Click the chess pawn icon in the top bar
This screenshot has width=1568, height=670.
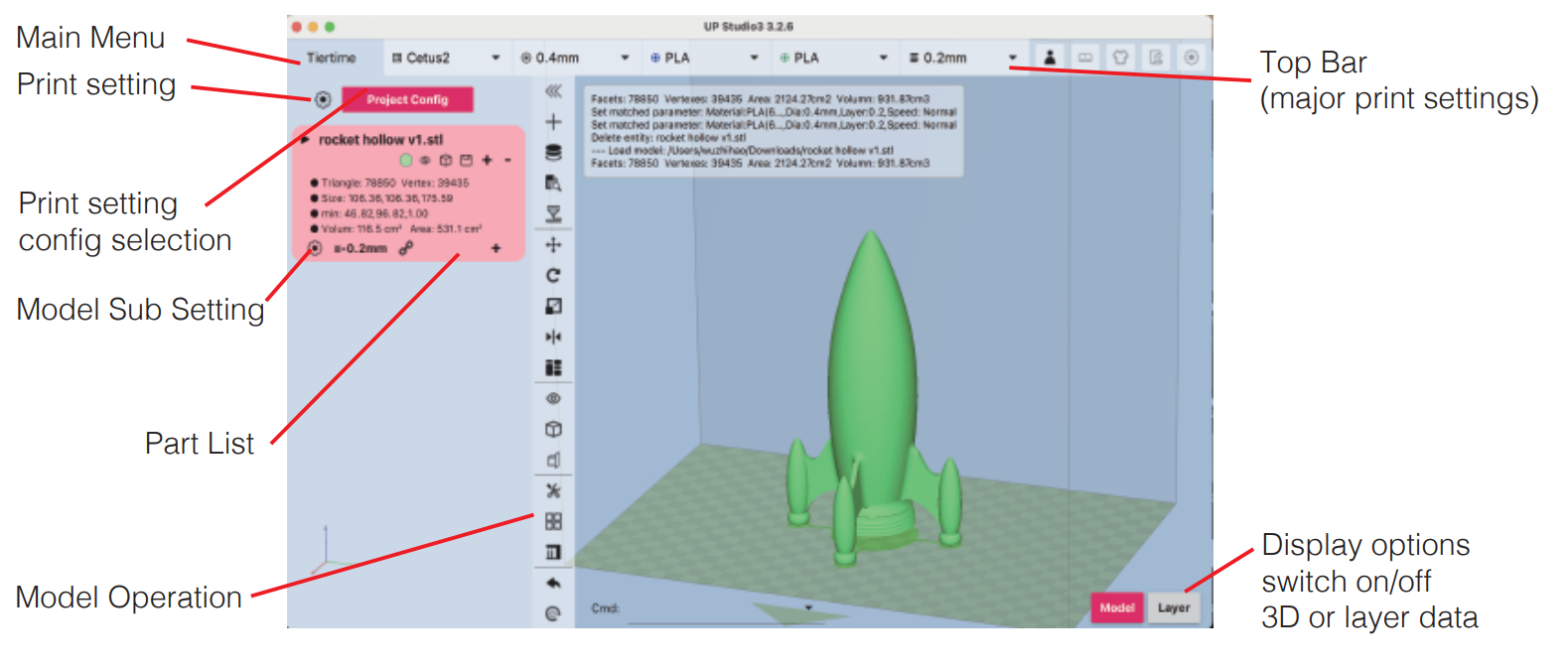click(1049, 58)
